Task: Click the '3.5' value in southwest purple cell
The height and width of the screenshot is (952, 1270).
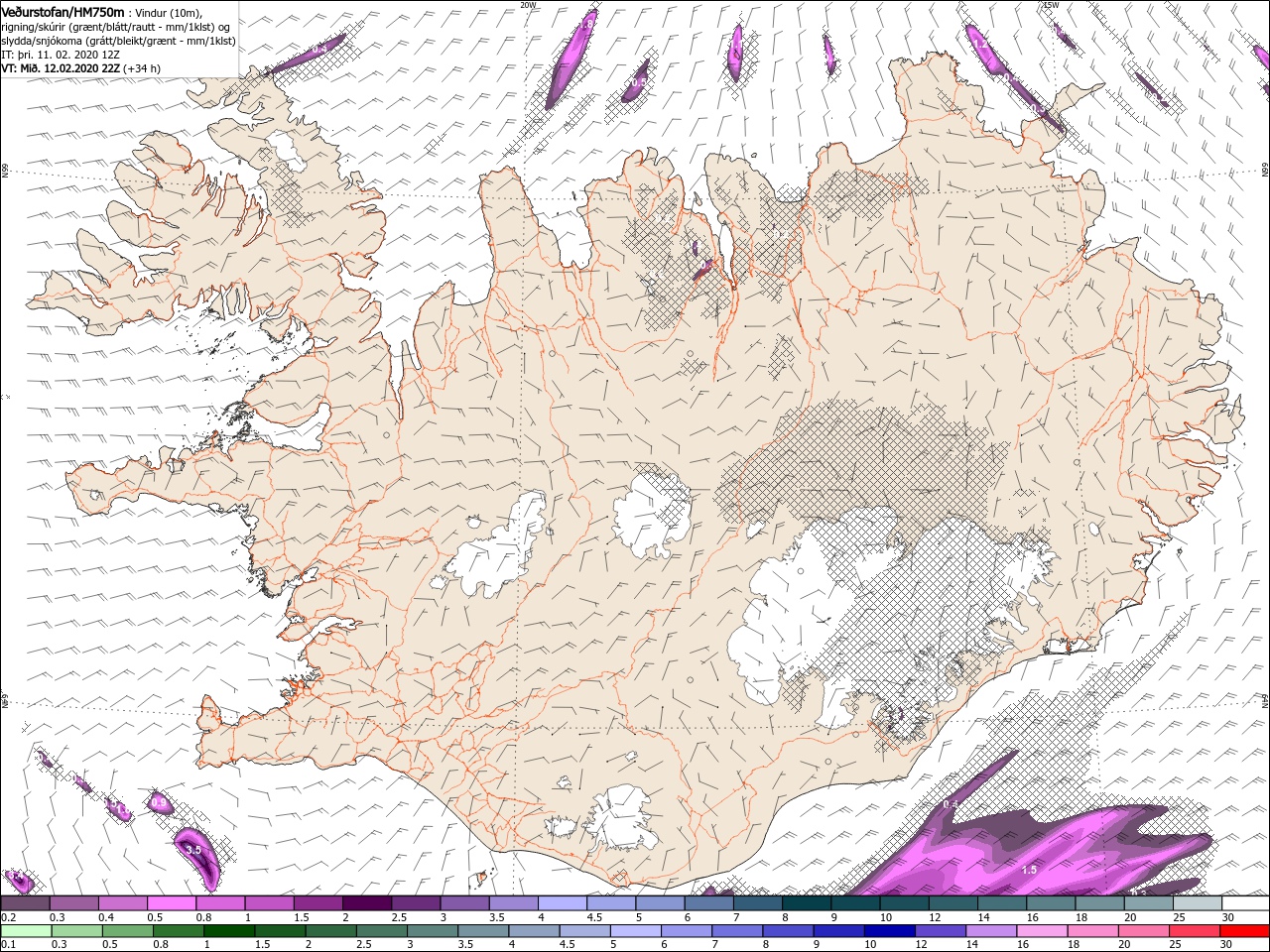Action: coord(193,850)
